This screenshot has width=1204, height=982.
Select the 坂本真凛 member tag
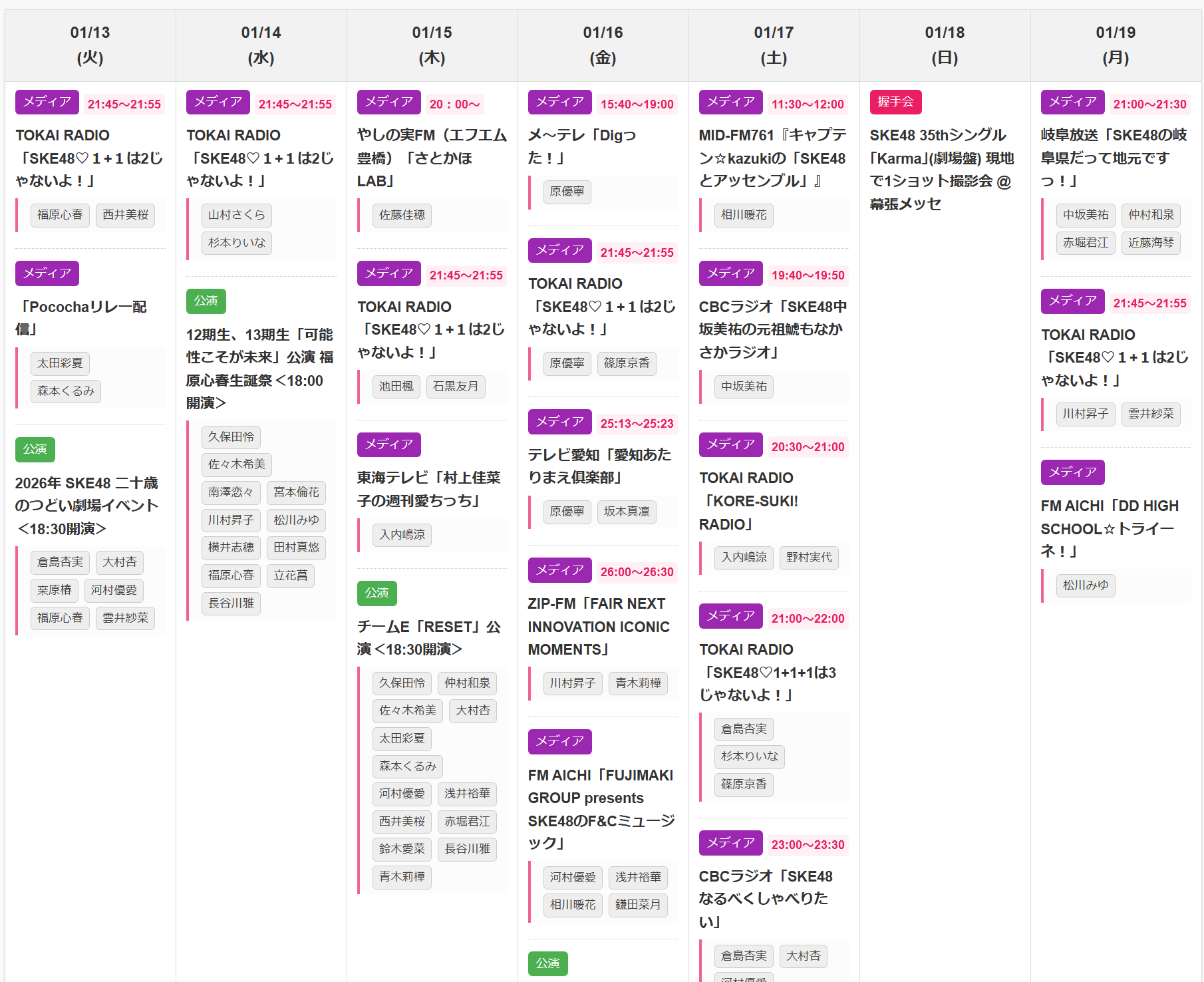[626, 512]
